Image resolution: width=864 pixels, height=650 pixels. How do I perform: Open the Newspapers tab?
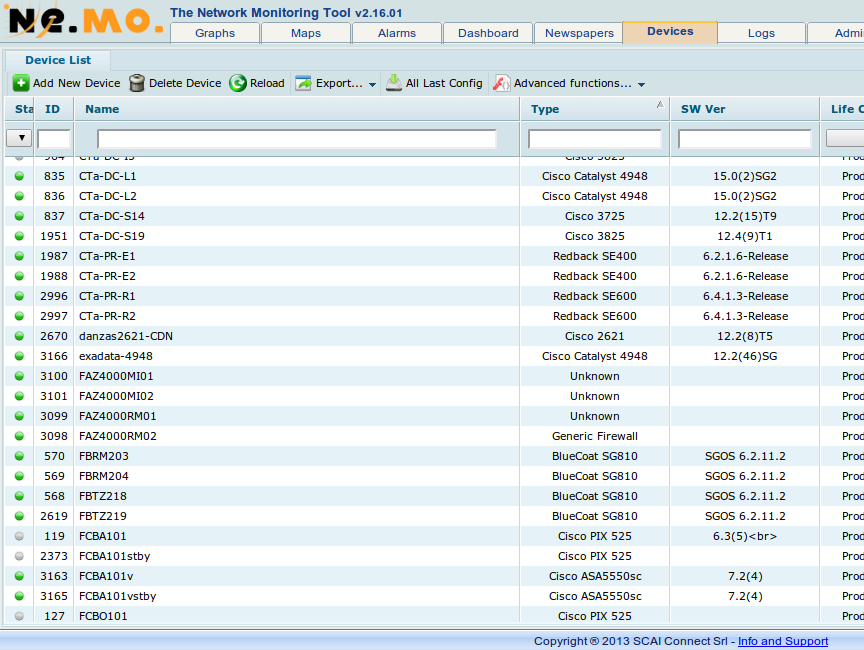click(579, 33)
